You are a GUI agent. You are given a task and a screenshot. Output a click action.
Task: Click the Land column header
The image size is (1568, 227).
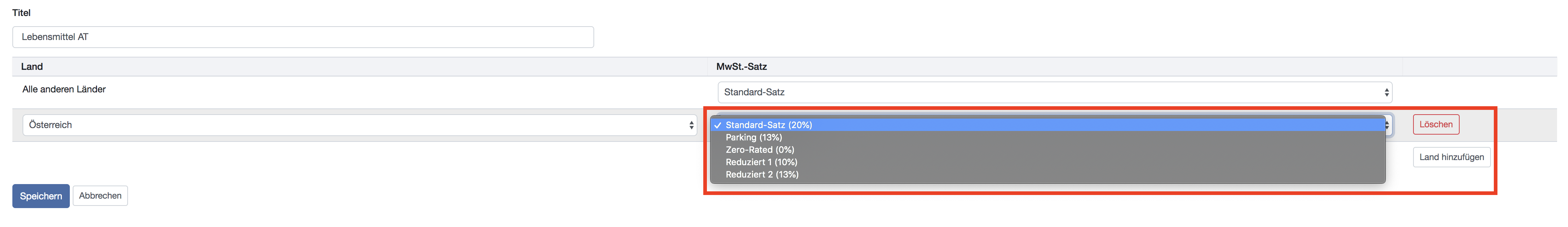click(x=32, y=67)
